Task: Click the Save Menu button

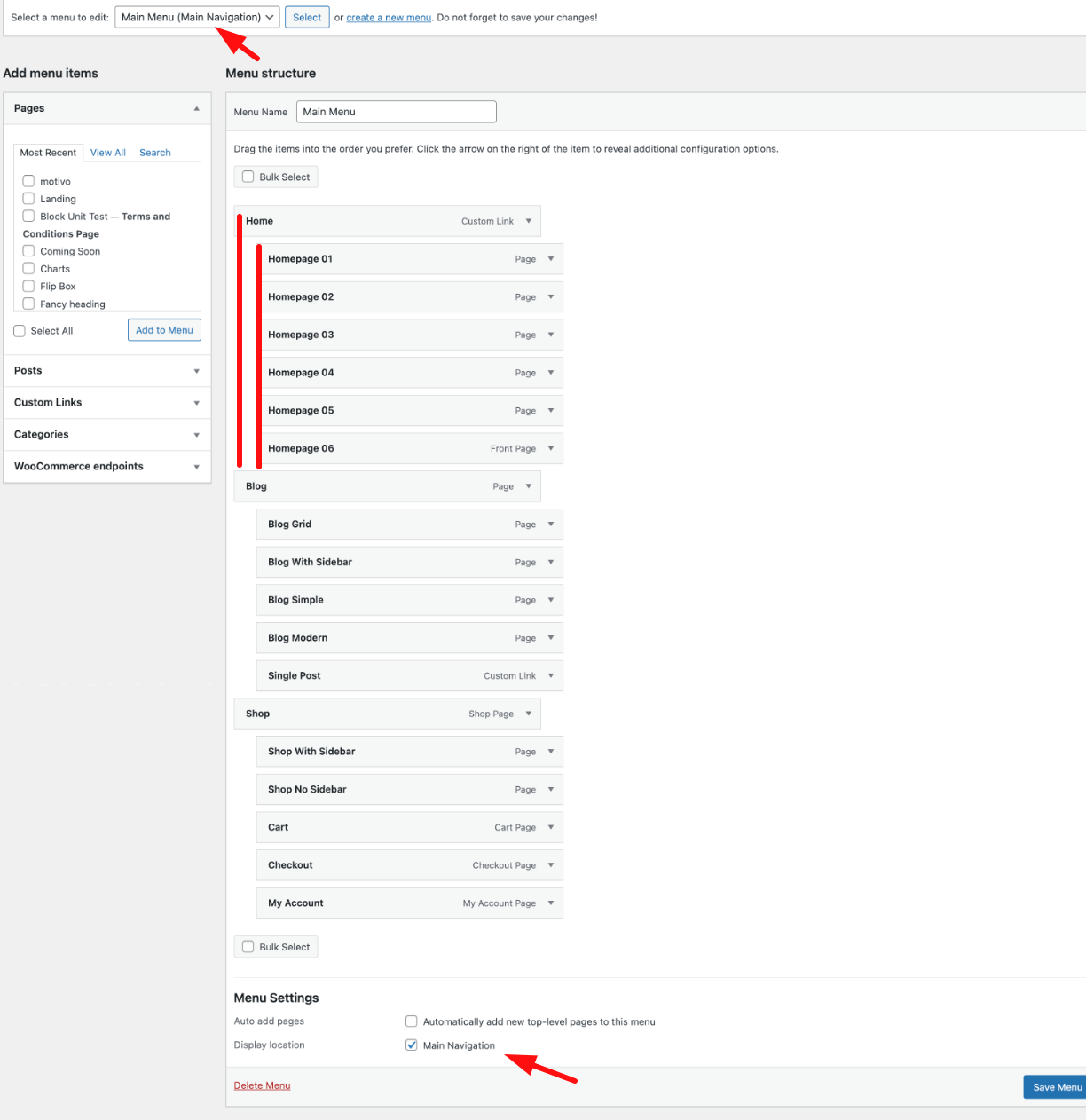Action: (1057, 1087)
